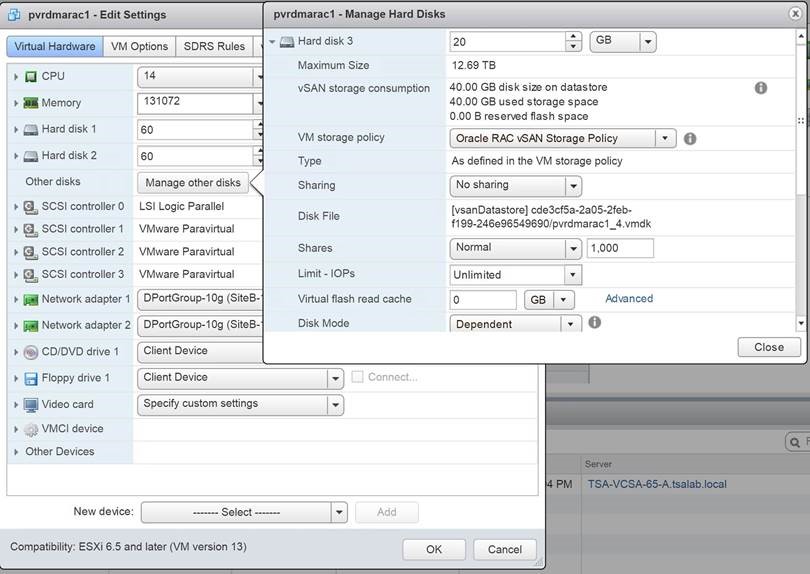This screenshot has width=810, height=574.
Task: Expand the SCSI controller 0 row
Action: click(x=16, y=207)
